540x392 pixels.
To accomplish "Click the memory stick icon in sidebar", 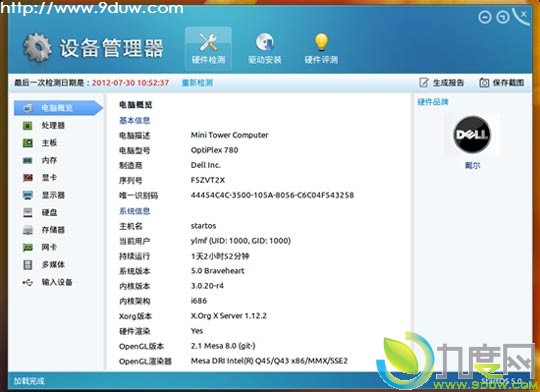I will pos(28,160).
